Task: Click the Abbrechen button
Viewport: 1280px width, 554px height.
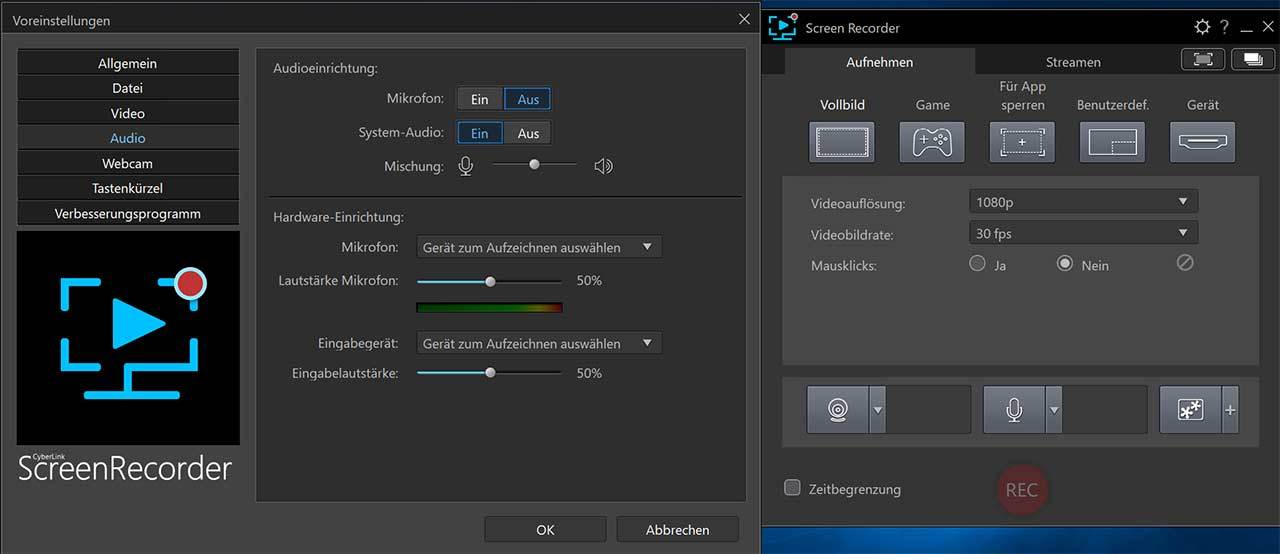Action: (678, 529)
